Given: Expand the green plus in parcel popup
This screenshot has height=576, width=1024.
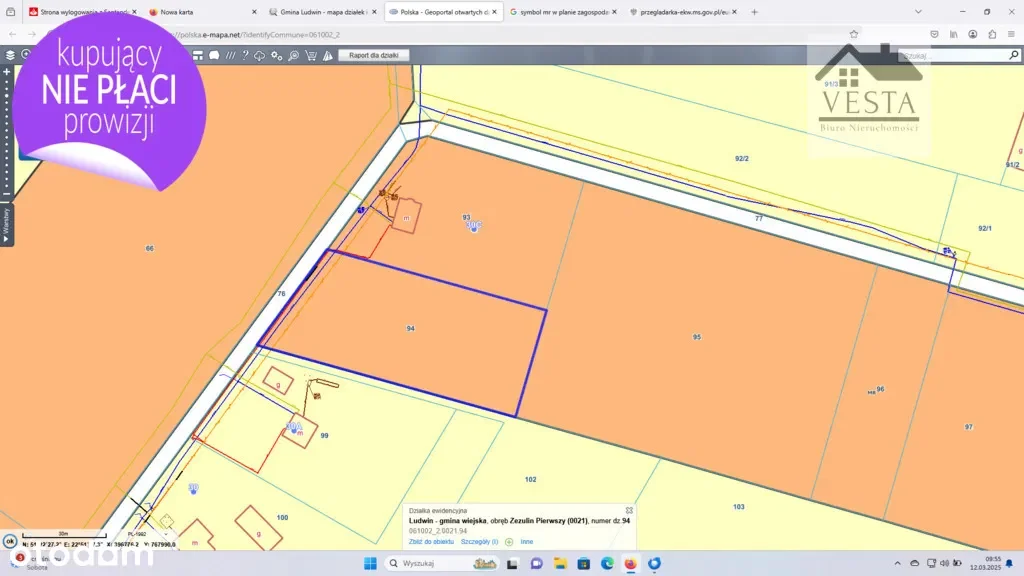Looking at the screenshot, I should click(x=509, y=541).
